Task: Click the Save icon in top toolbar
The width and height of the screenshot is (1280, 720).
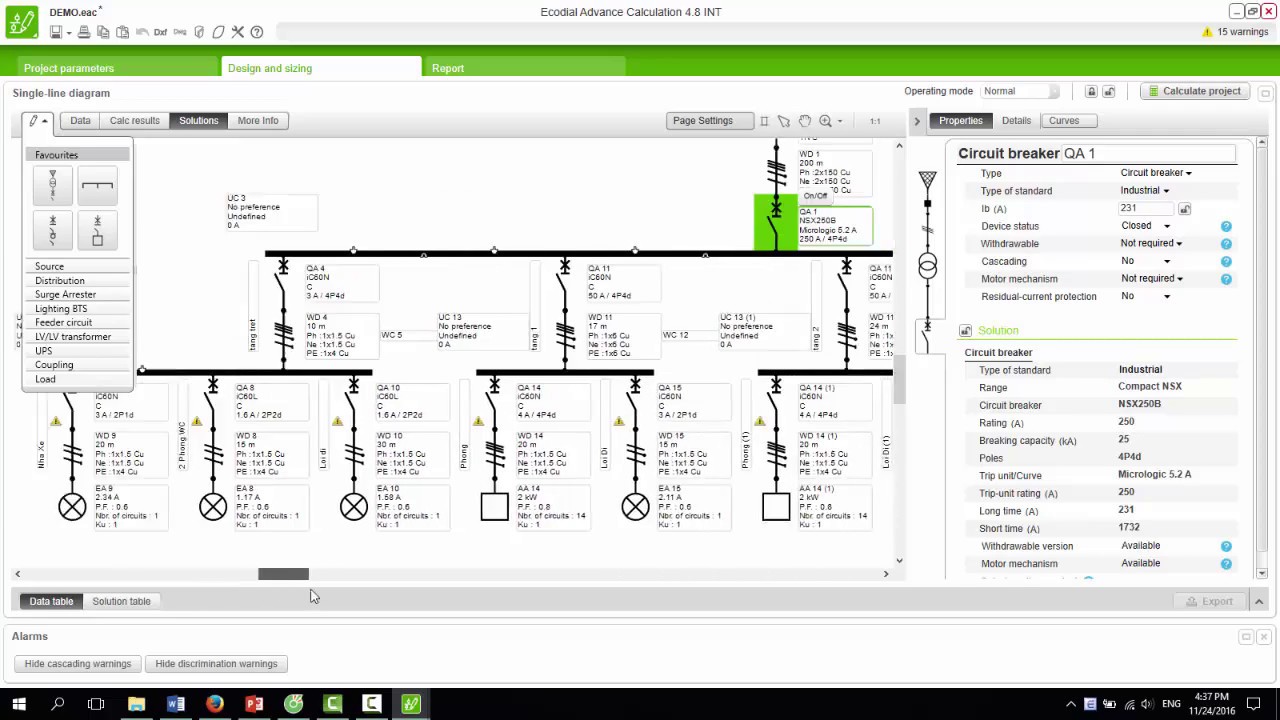Action: point(56,32)
